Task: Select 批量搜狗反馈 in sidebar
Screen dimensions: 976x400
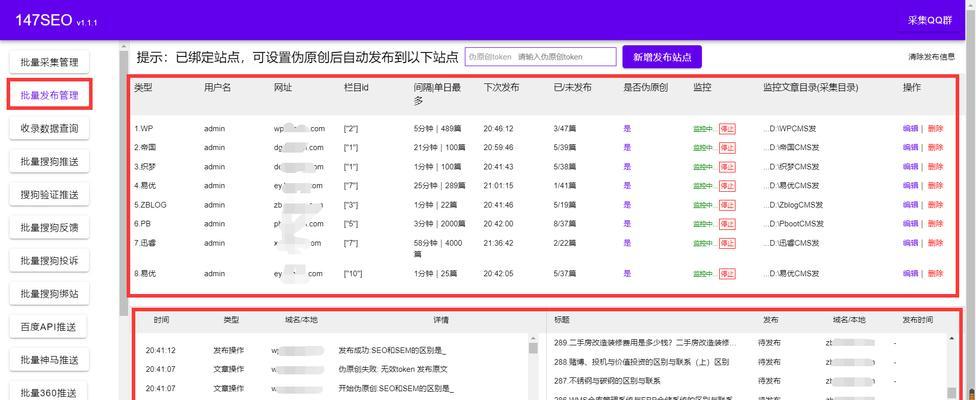Action: [49, 228]
